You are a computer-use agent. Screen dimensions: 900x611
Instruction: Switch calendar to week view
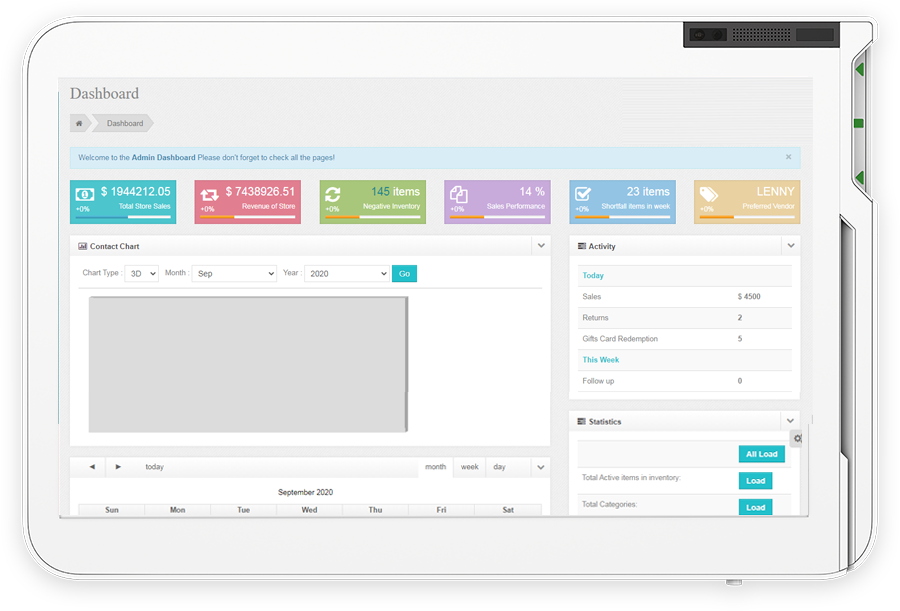point(469,467)
